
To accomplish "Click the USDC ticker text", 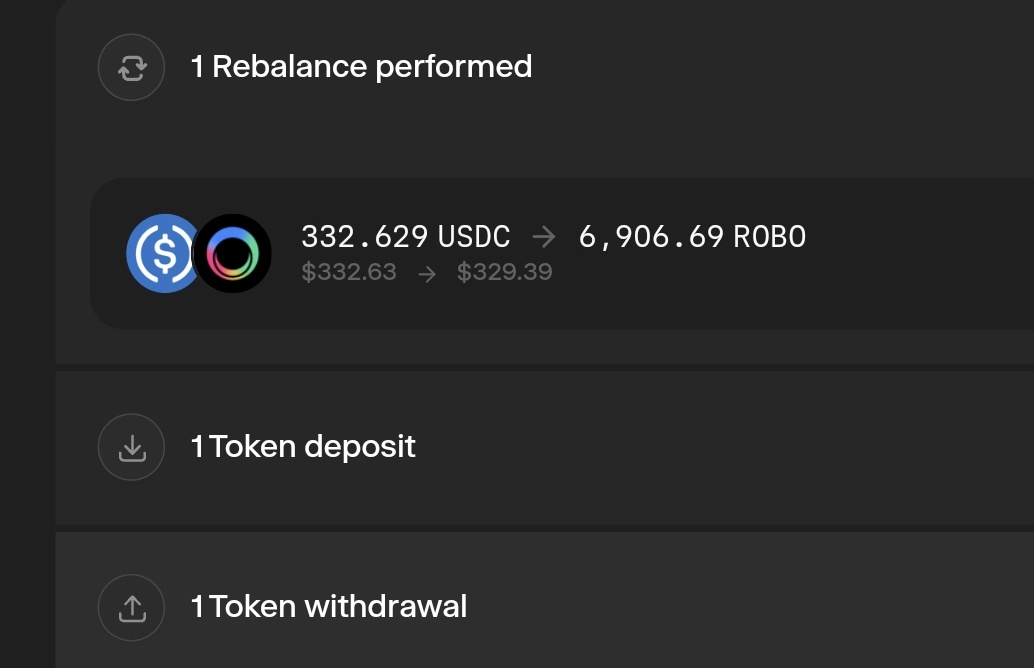I will click(x=474, y=237).
